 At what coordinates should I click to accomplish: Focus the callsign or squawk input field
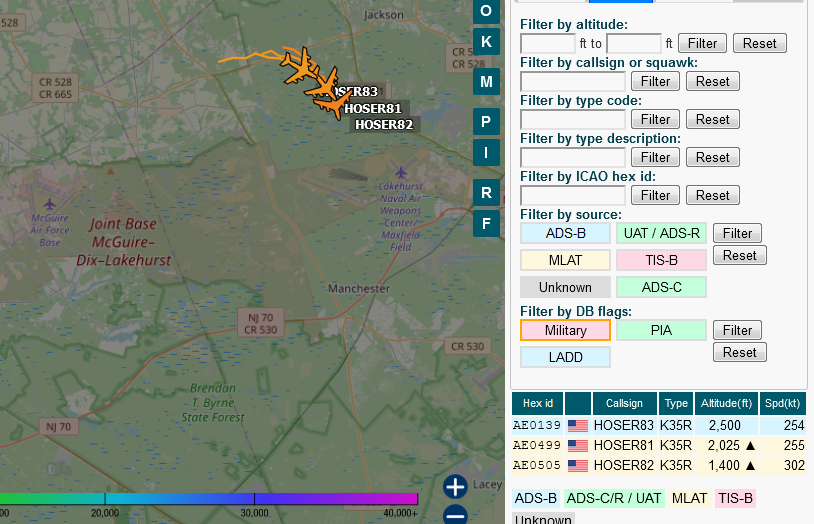click(x=573, y=82)
